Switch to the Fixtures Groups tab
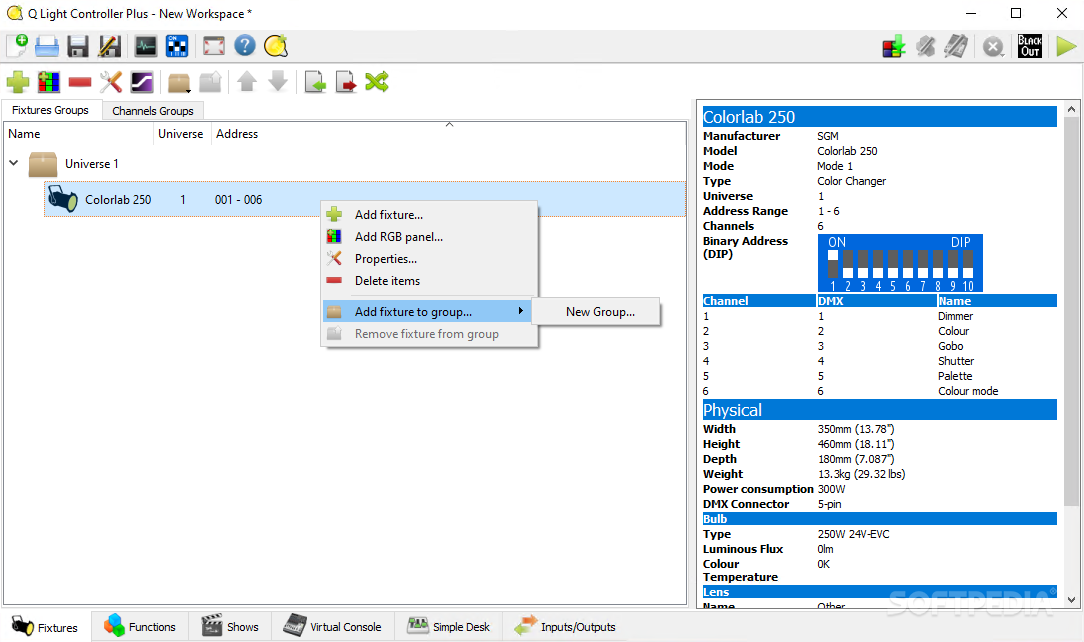 point(50,110)
